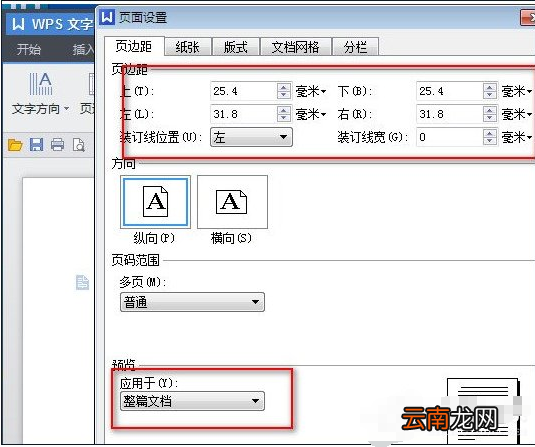Click the left margin 左(L) input field
535x447 pixels.
[244, 114]
